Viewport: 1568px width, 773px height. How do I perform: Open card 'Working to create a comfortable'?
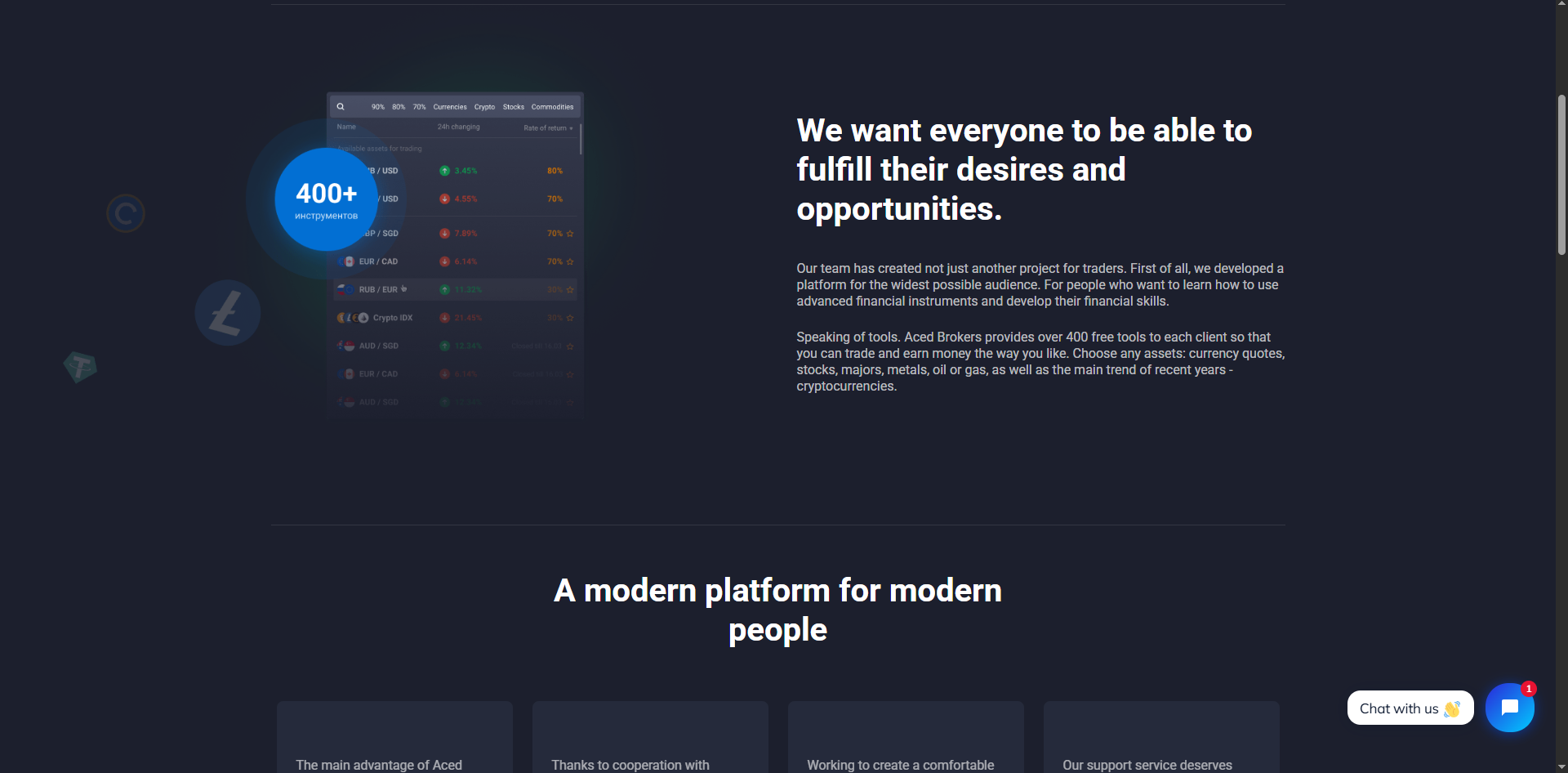(906, 737)
